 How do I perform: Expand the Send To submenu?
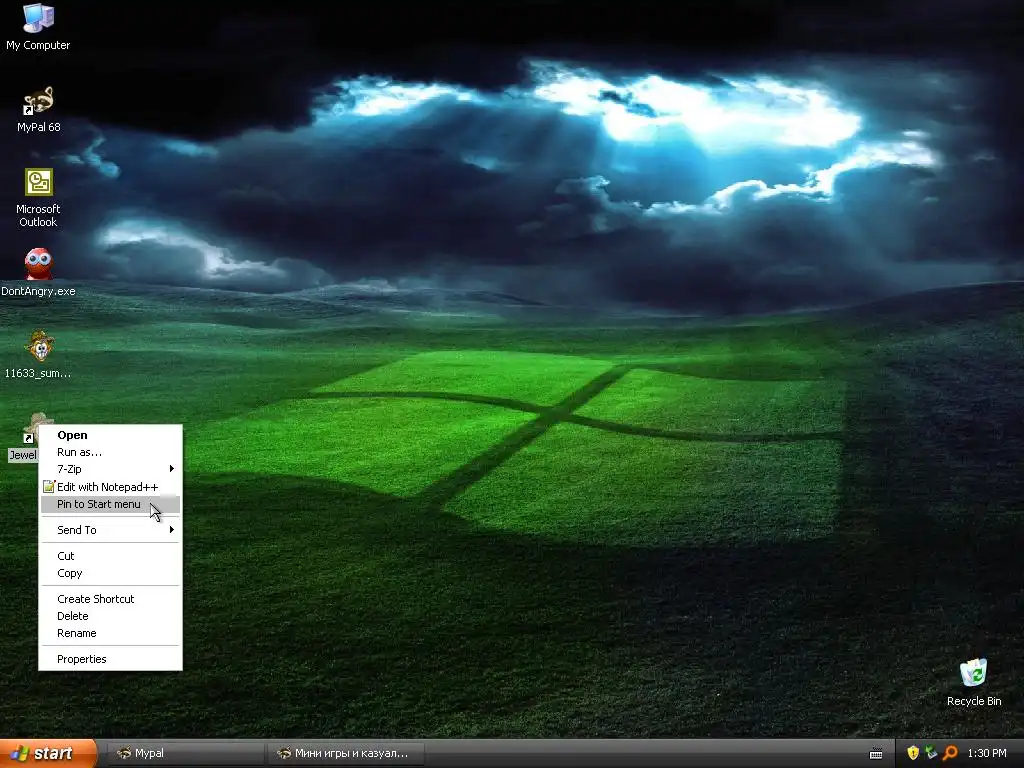pyautogui.click(x=110, y=530)
